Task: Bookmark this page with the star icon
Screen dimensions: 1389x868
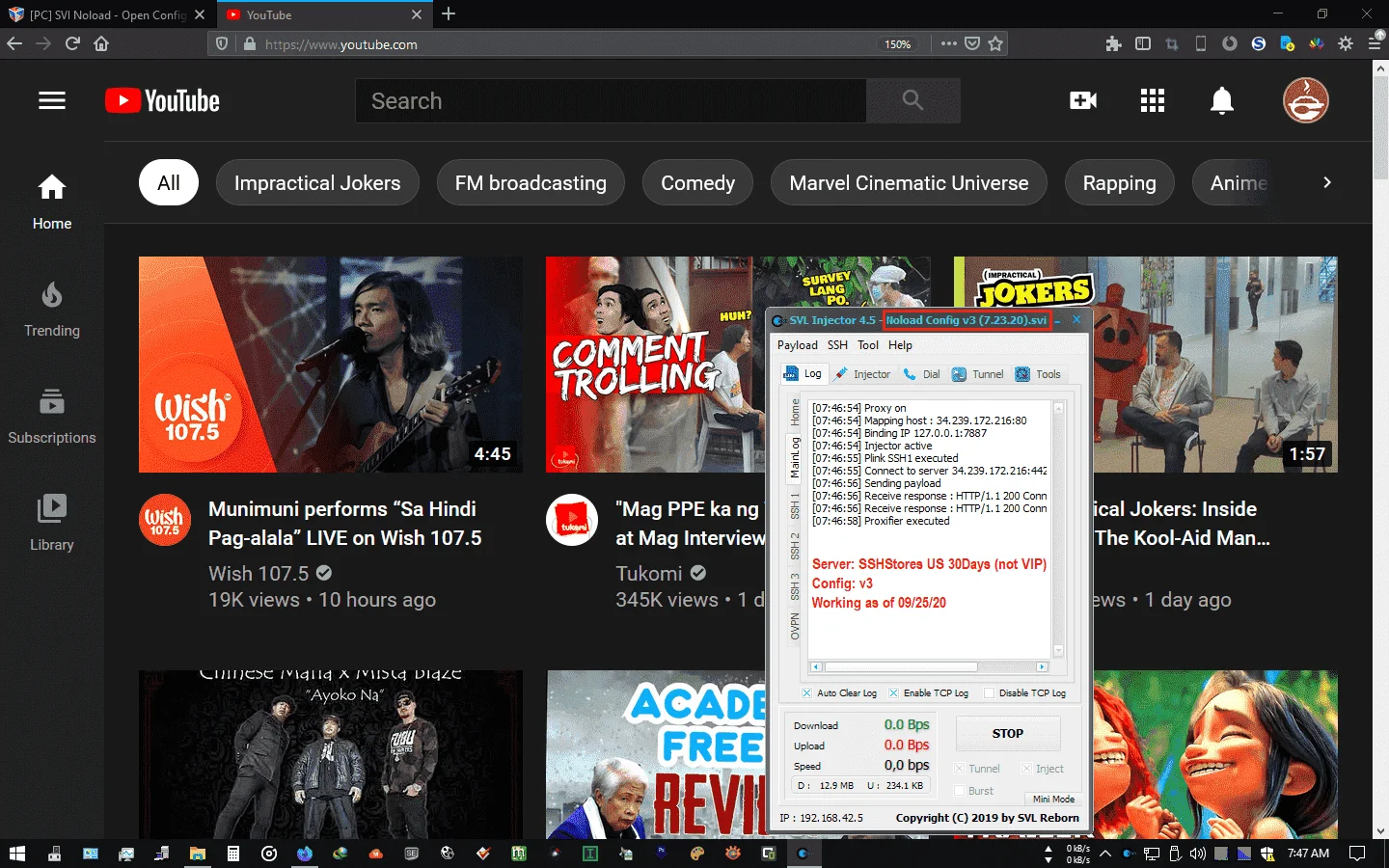Action: (995, 43)
